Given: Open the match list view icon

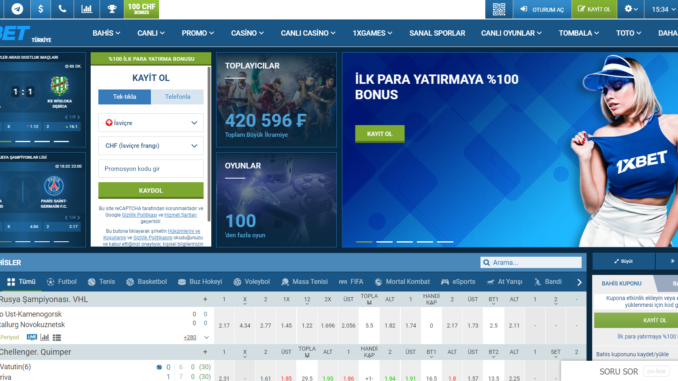Looking at the screenshot, I should [57, 337].
